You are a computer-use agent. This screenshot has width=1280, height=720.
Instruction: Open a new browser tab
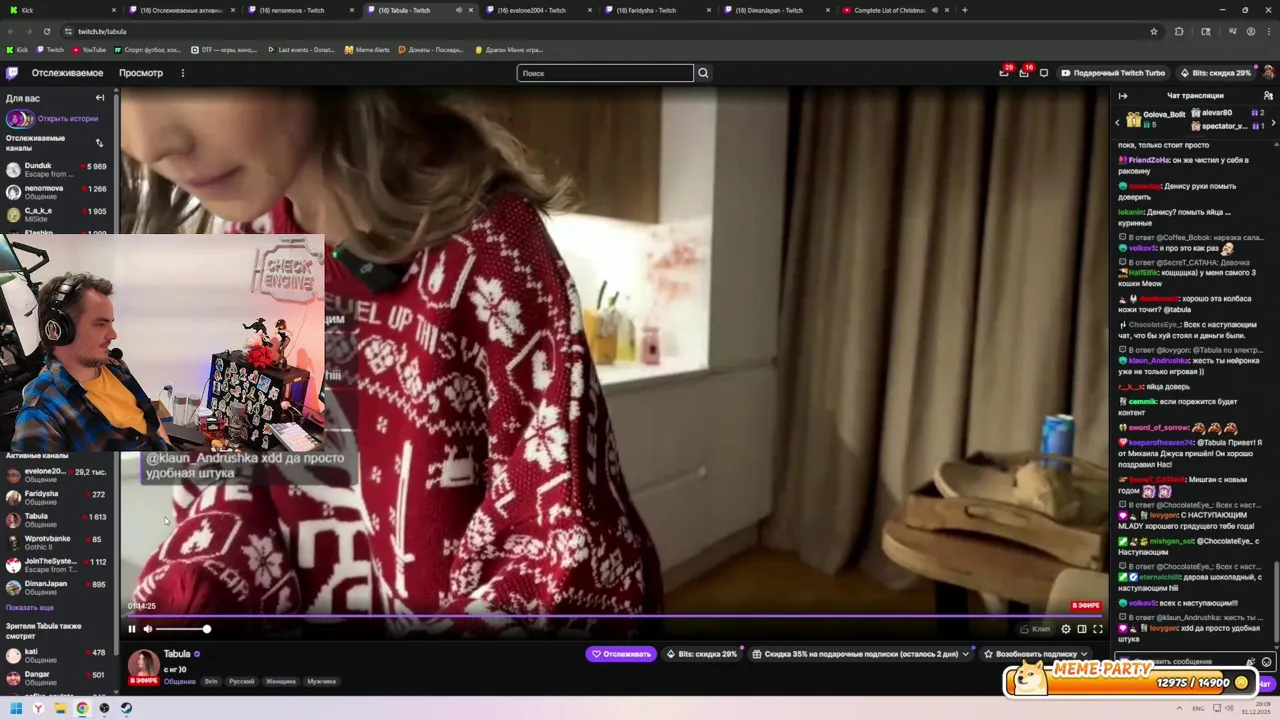tap(965, 10)
